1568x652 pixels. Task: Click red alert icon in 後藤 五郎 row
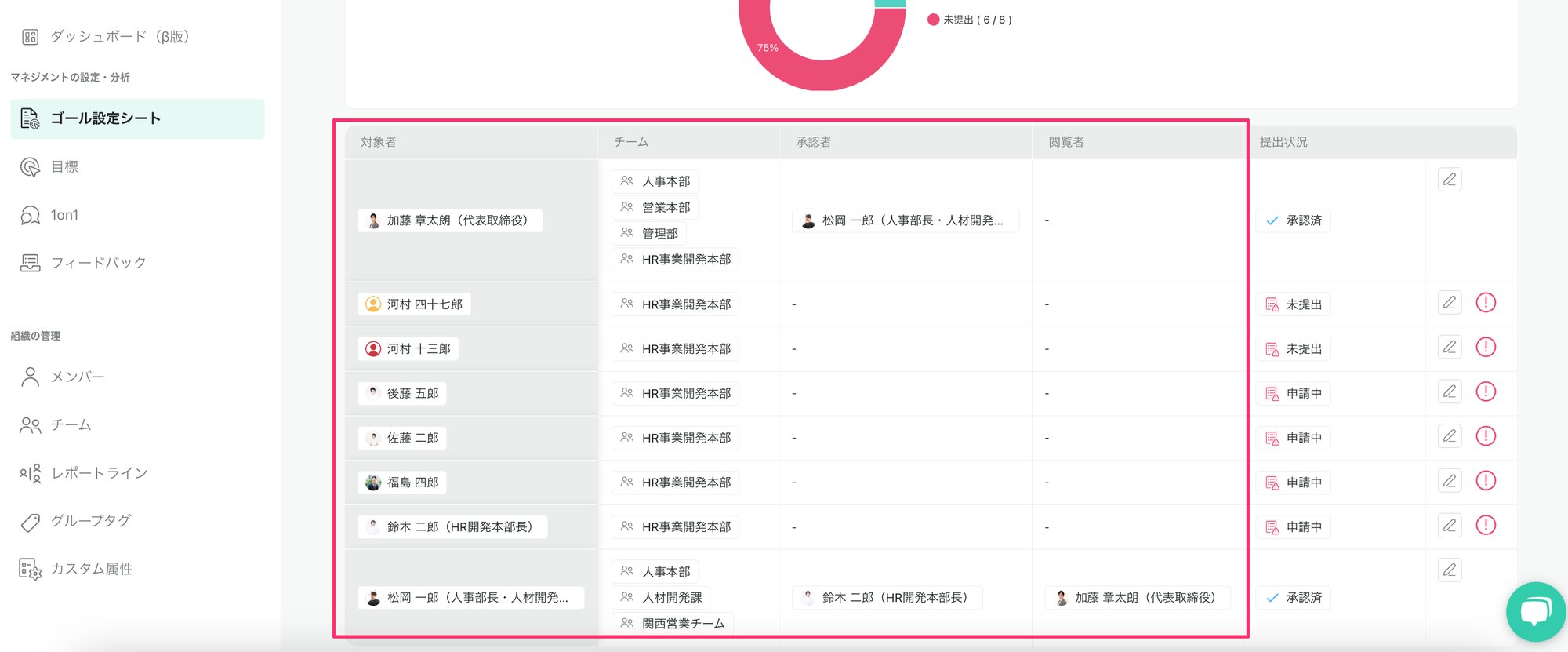point(1485,392)
